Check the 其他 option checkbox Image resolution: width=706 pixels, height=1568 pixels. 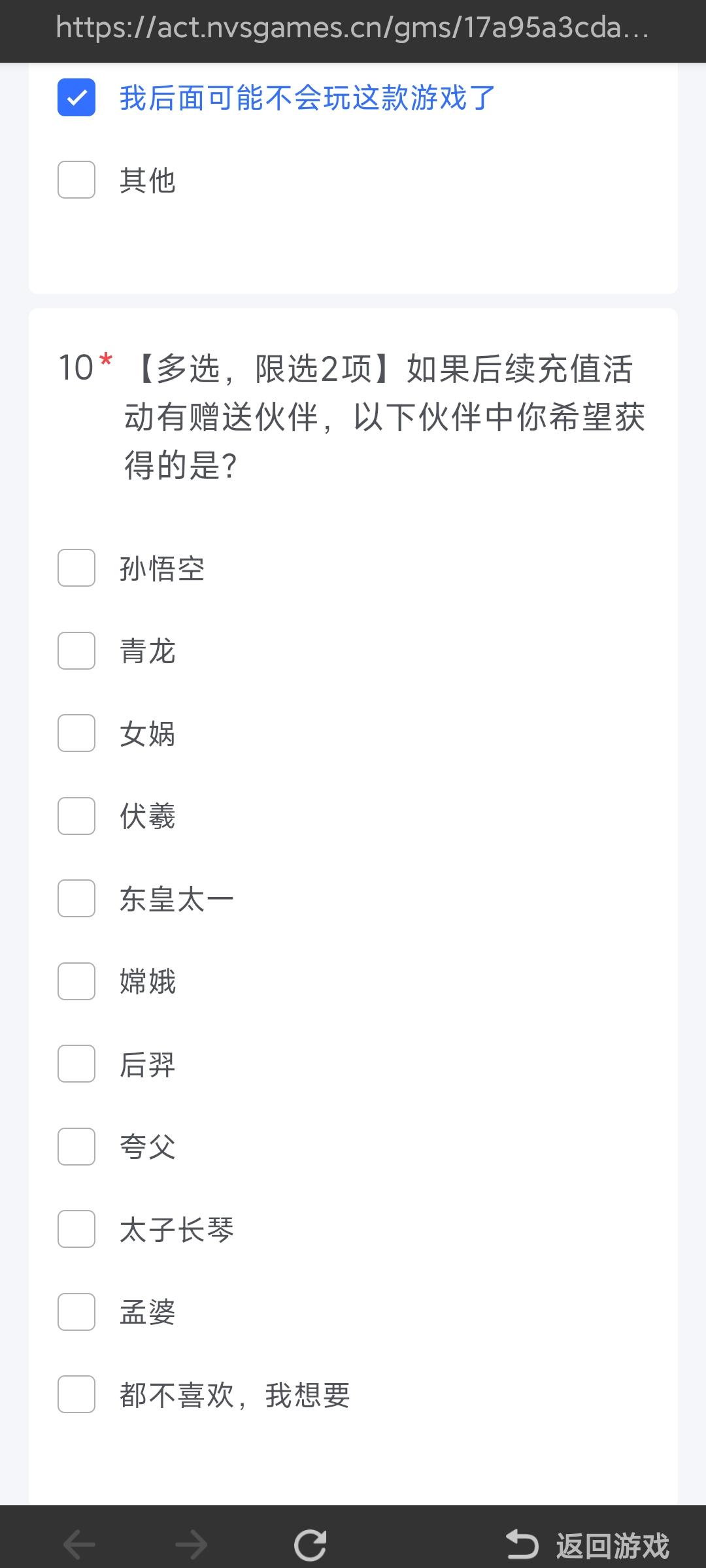point(76,180)
